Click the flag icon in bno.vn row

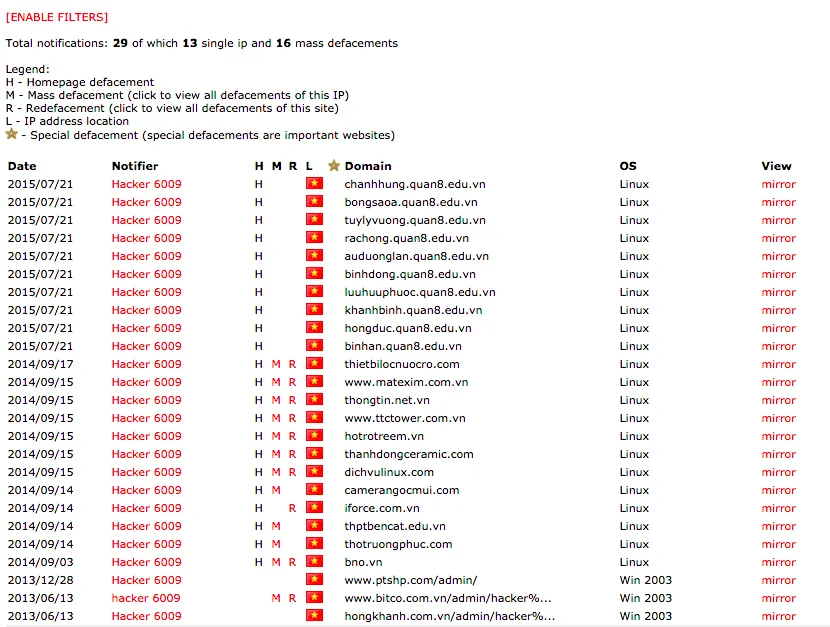(x=314, y=562)
